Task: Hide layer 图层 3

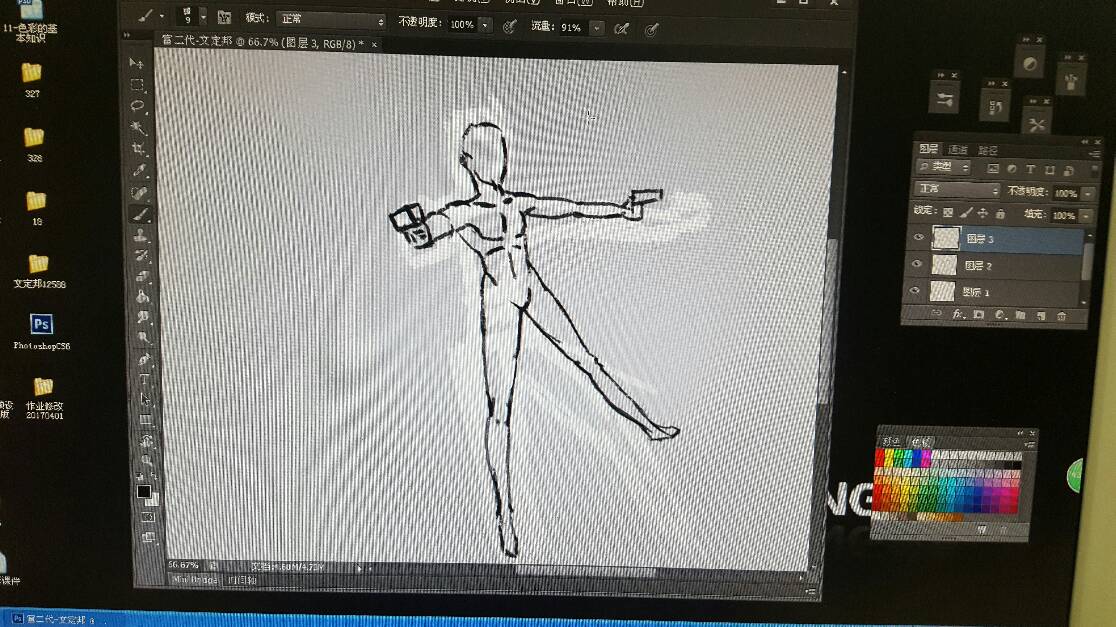Action: click(918, 237)
